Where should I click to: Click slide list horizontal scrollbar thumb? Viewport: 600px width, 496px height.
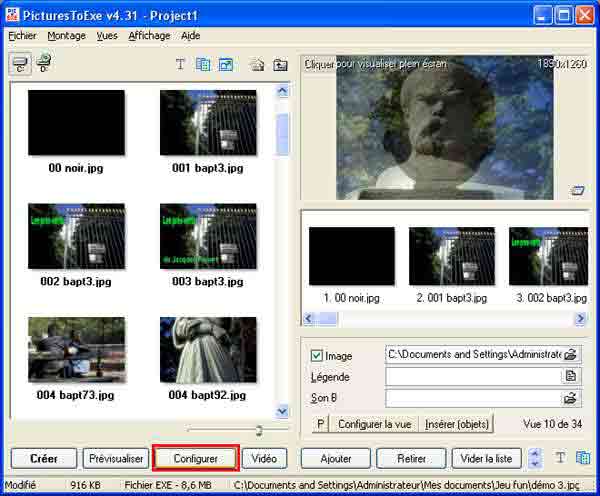tap(326, 318)
